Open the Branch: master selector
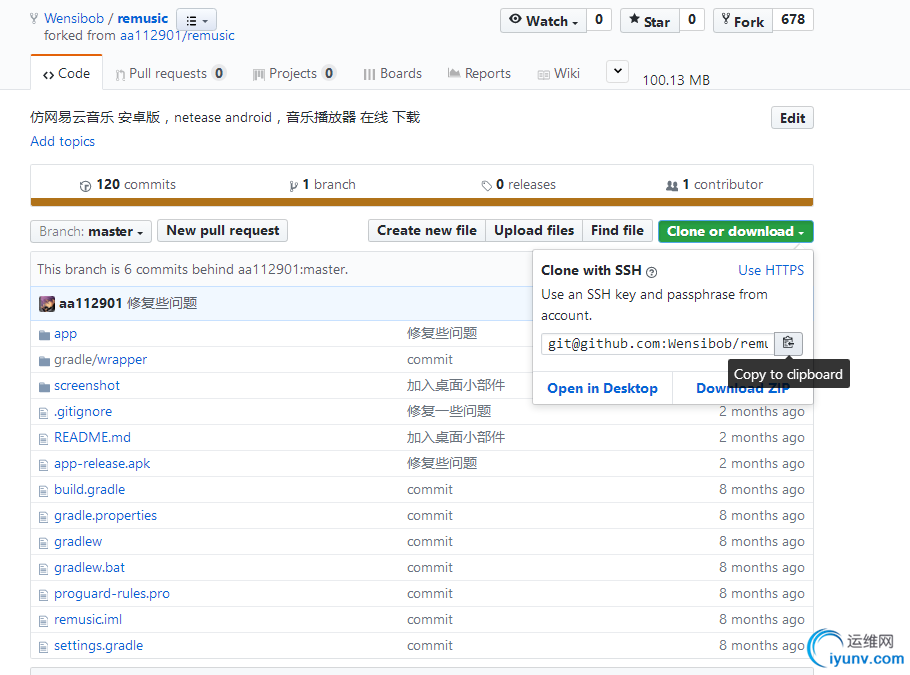Screen dimensions: 910x675 click(91, 231)
